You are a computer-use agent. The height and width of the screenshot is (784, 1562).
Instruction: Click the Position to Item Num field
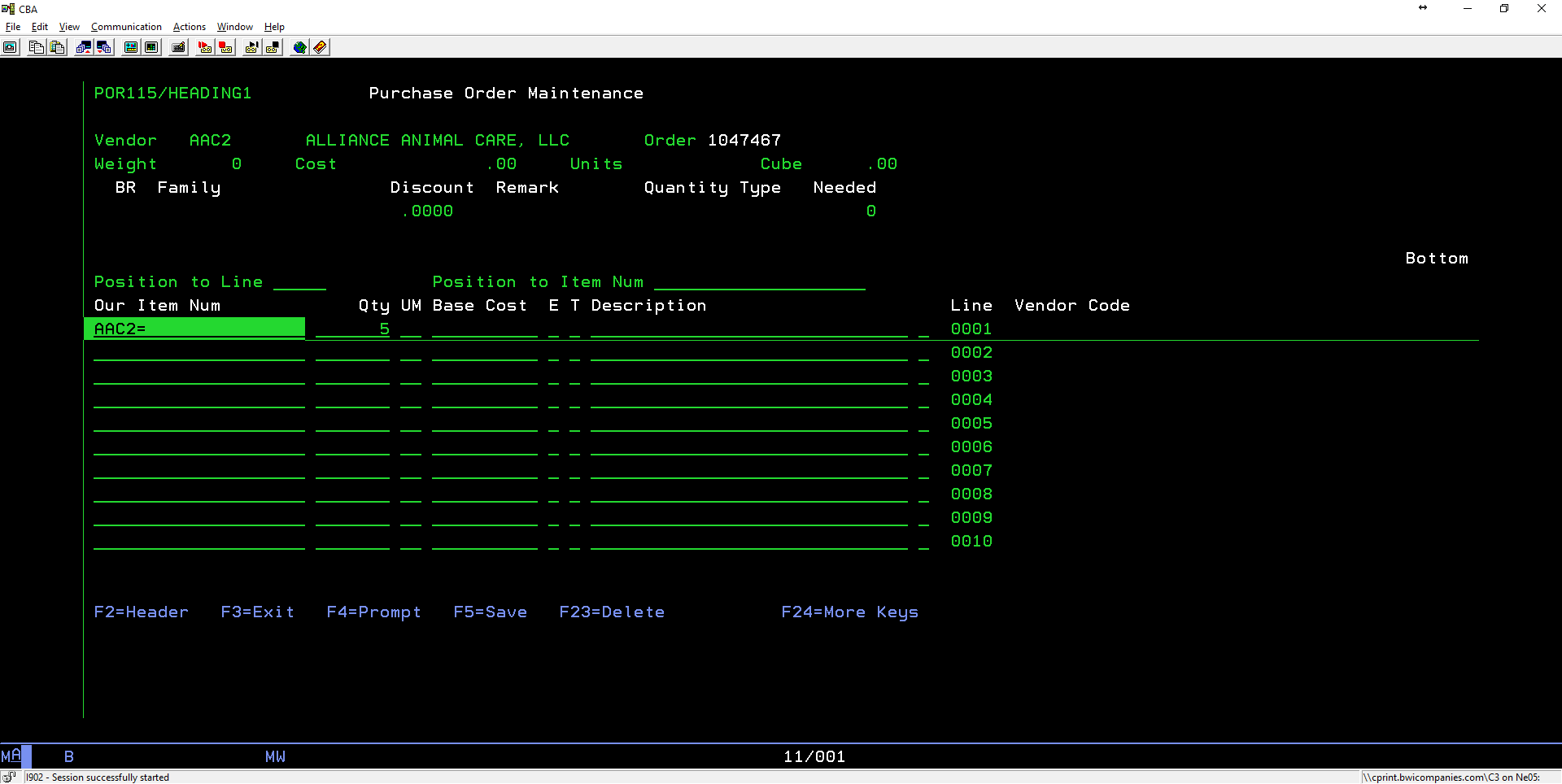click(759, 282)
